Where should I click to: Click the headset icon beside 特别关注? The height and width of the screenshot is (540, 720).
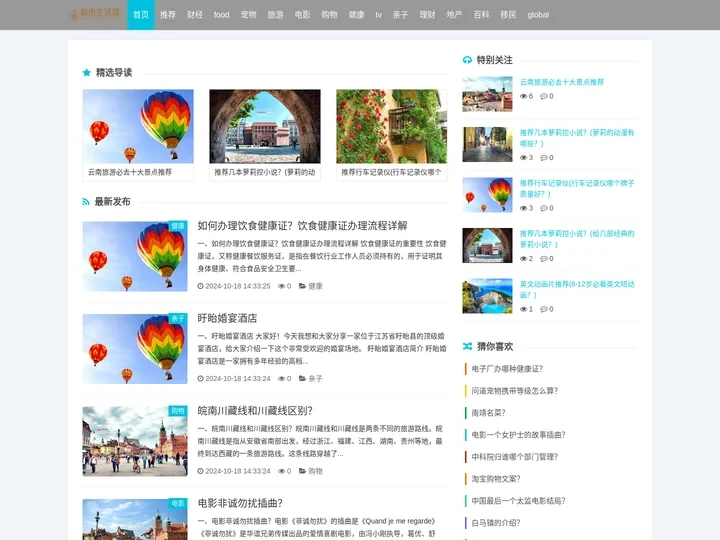467,60
